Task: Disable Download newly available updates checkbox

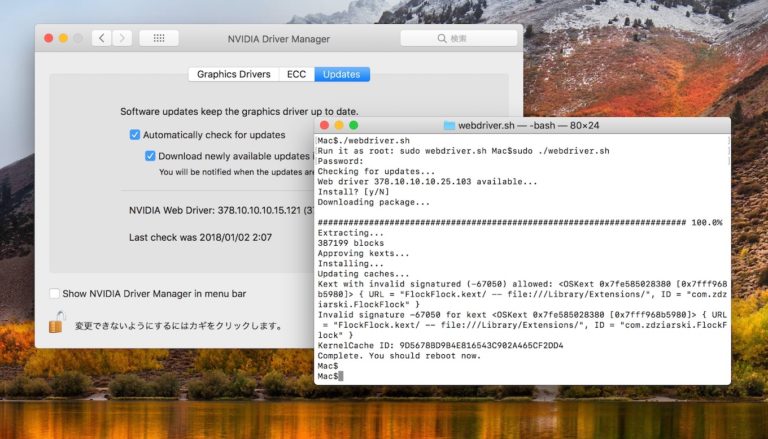Action: click(150, 156)
